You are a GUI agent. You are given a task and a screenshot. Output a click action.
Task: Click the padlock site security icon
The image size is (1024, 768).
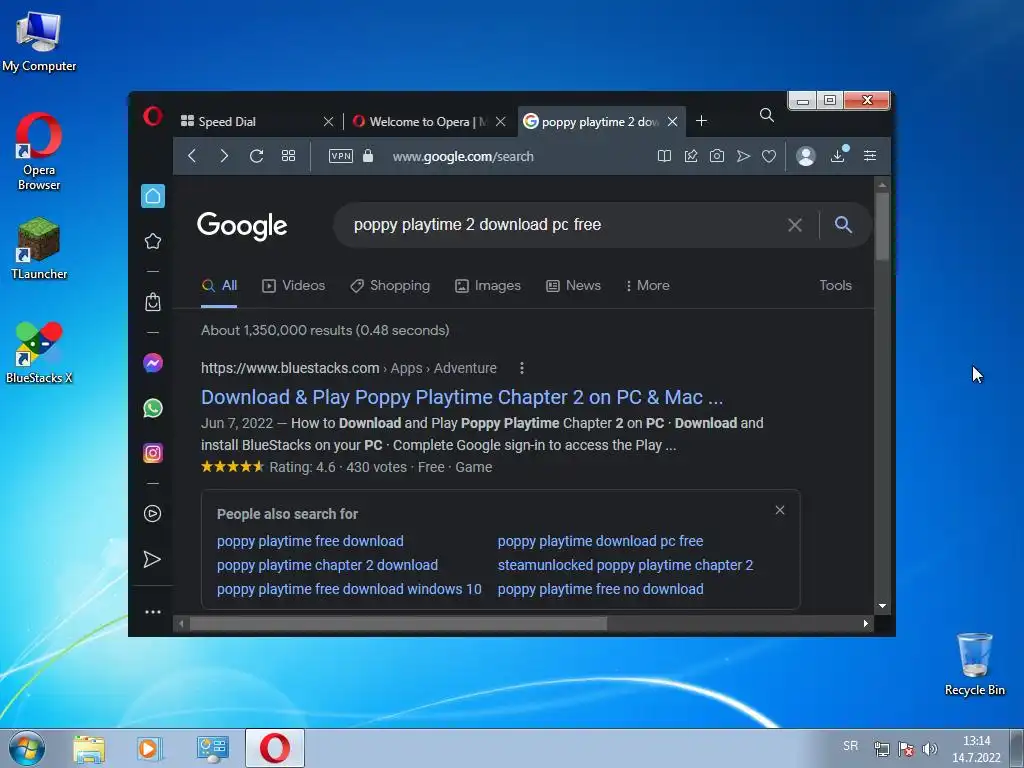(x=368, y=155)
